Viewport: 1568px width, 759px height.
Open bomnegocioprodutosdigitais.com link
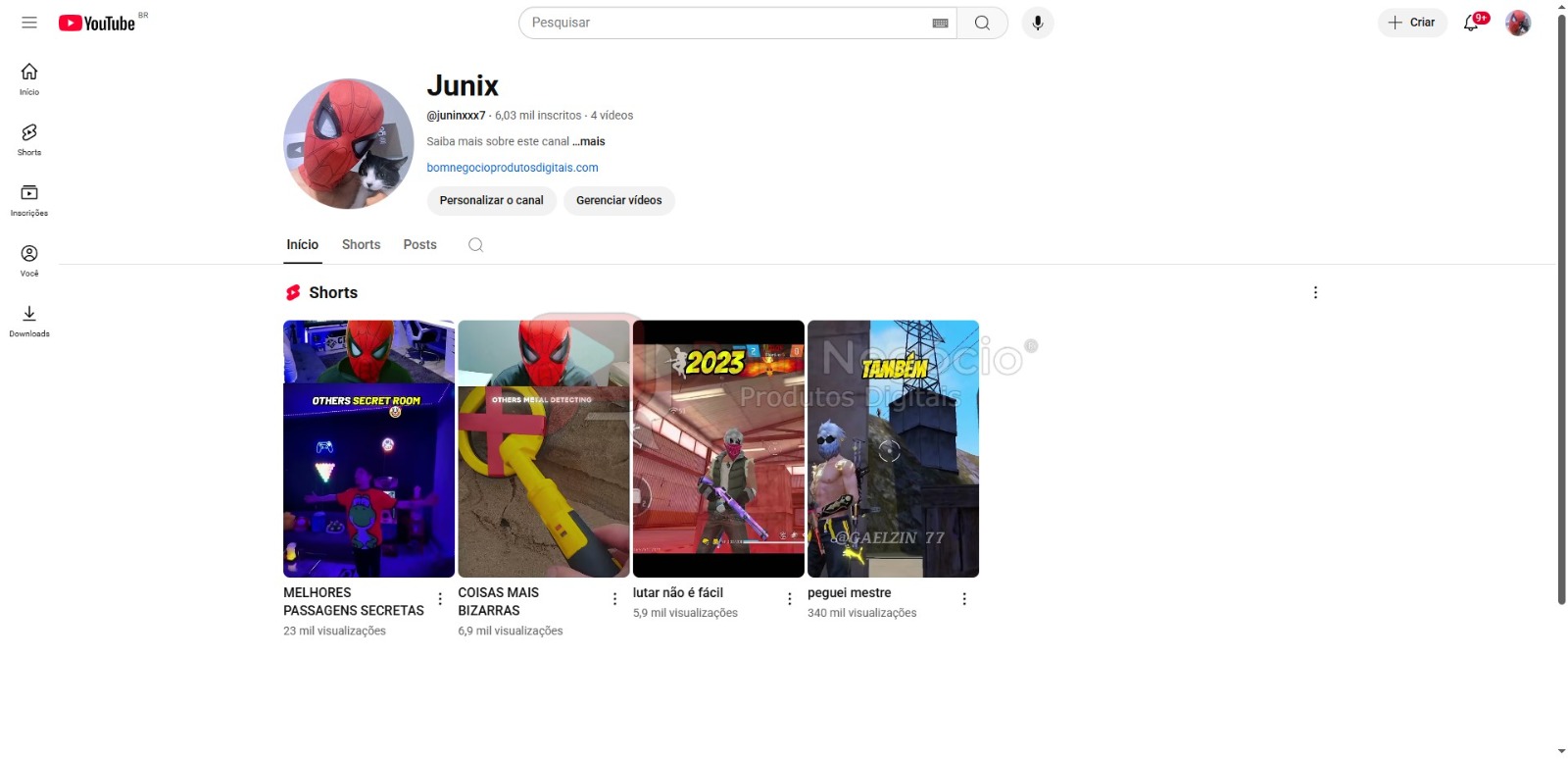[513, 168]
